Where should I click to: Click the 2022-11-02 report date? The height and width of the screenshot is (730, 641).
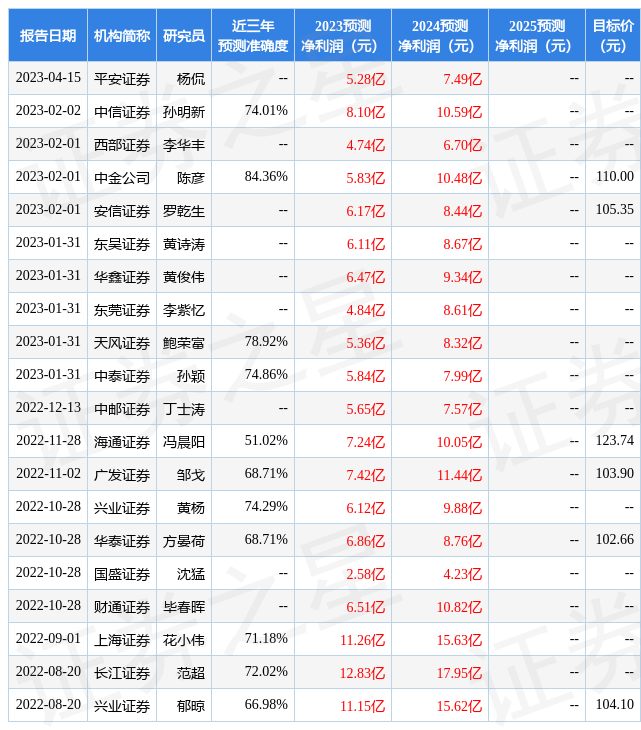(48, 473)
